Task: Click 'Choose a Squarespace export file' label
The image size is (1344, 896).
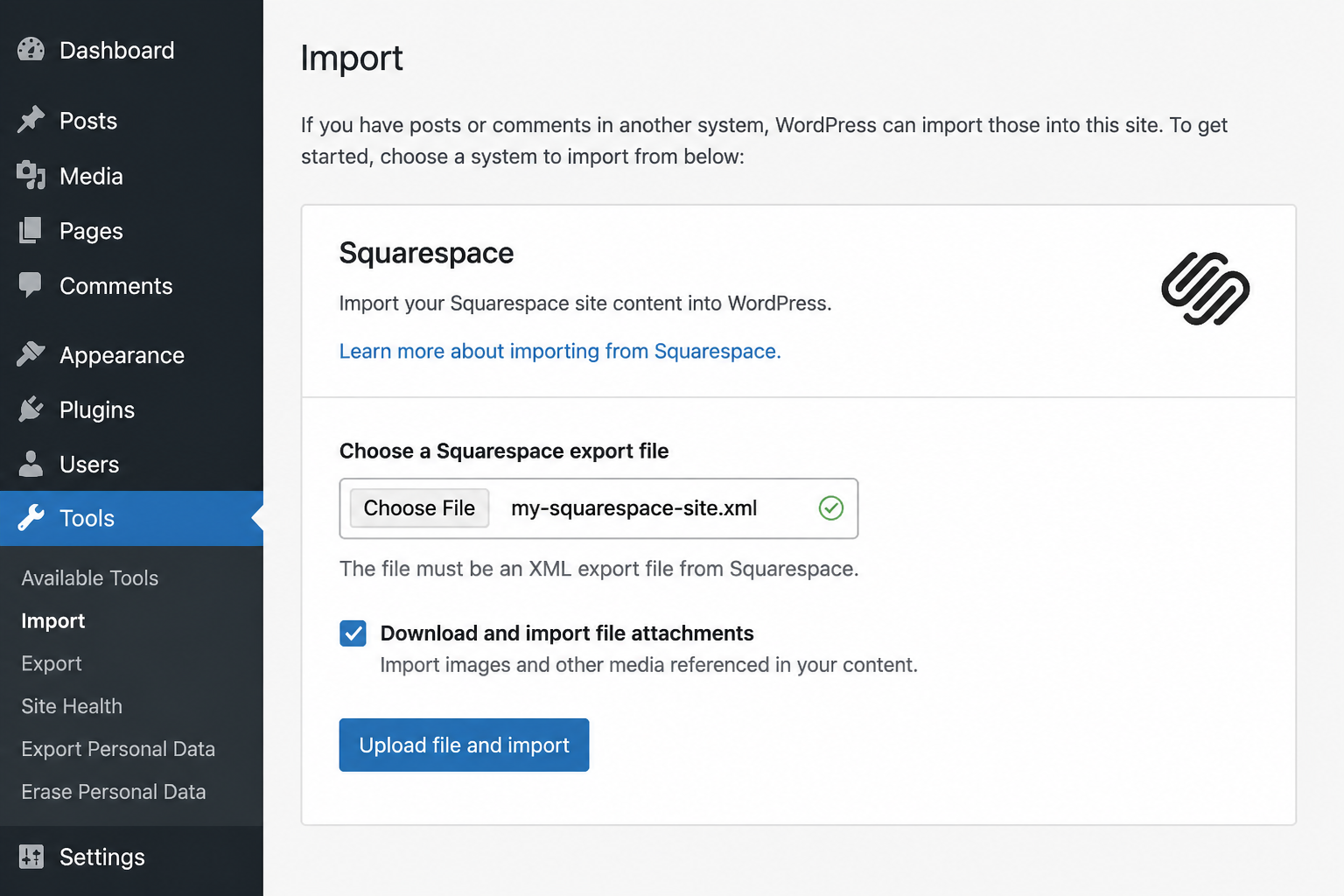Action: pos(504,451)
